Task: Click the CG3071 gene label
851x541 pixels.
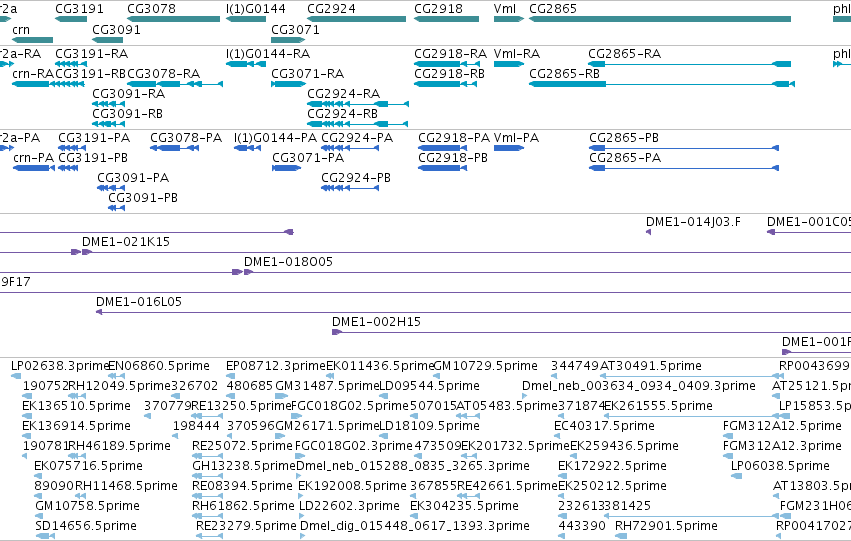Action: pyautogui.click(x=295, y=30)
